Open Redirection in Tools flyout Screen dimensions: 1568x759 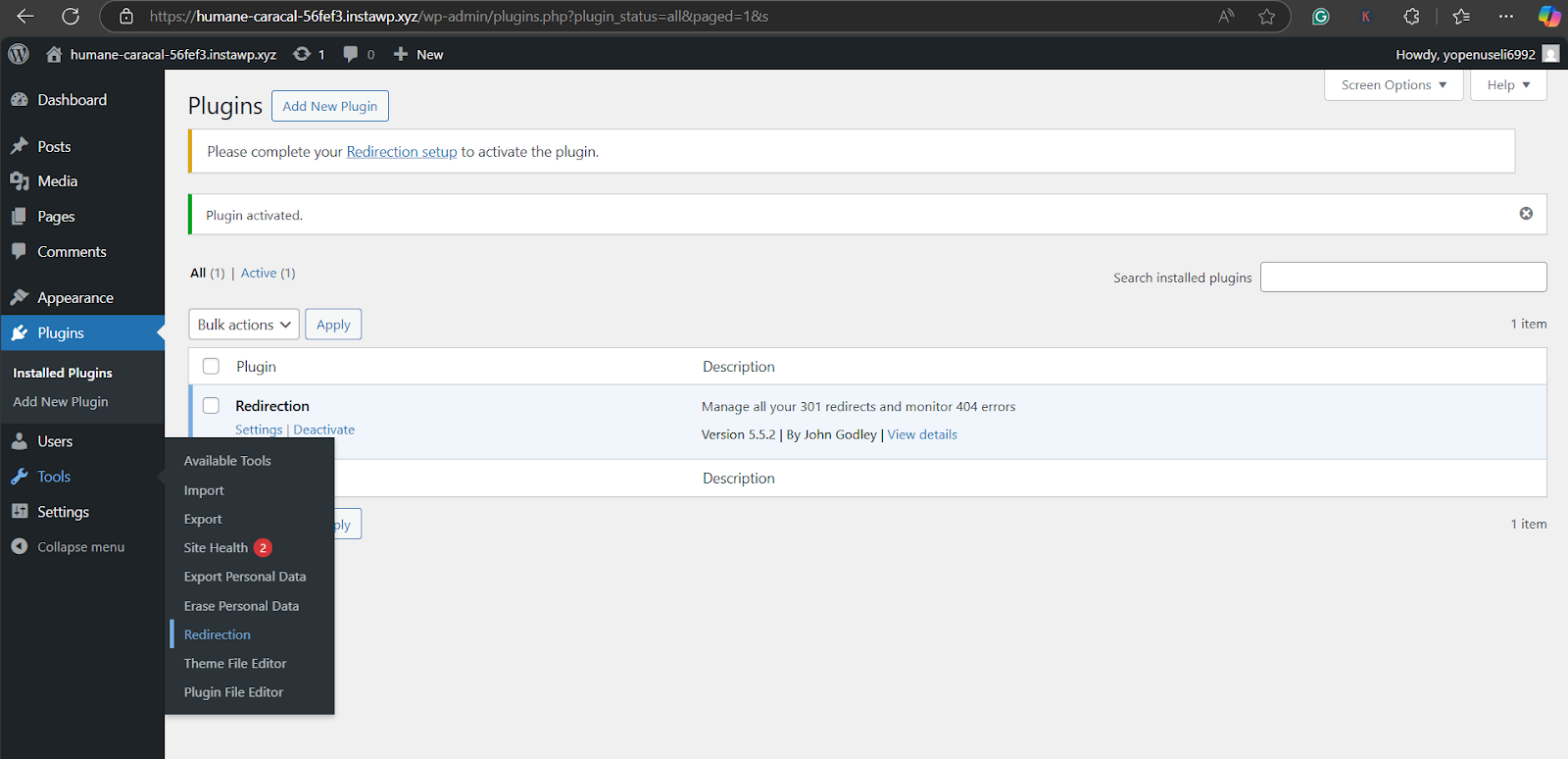pos(218,634)
